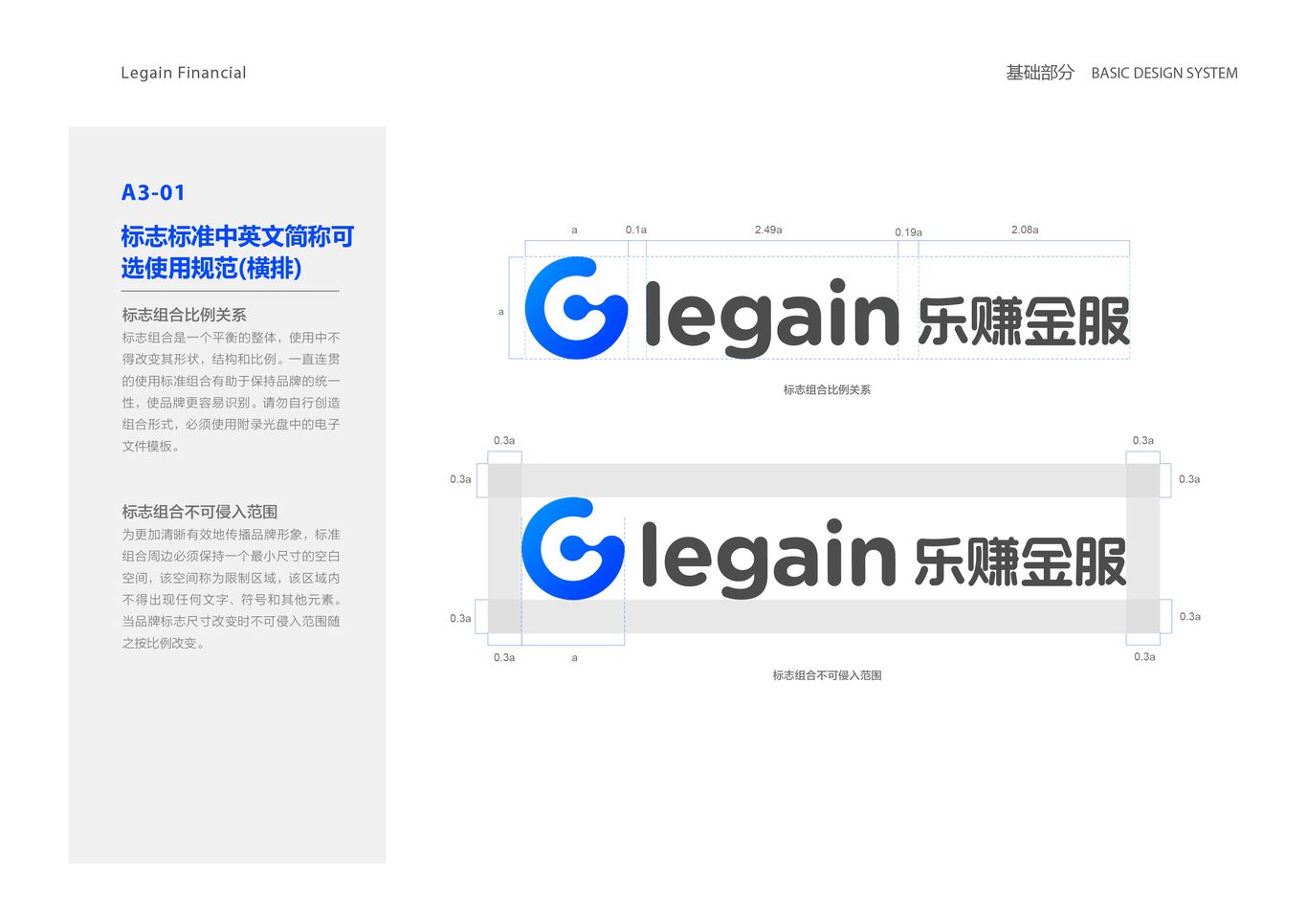Screen dimensions: 1307x924
Task: Click the caption '标志组合不可侵入范围' under lower diagram
Action: (x=827, y=675)
